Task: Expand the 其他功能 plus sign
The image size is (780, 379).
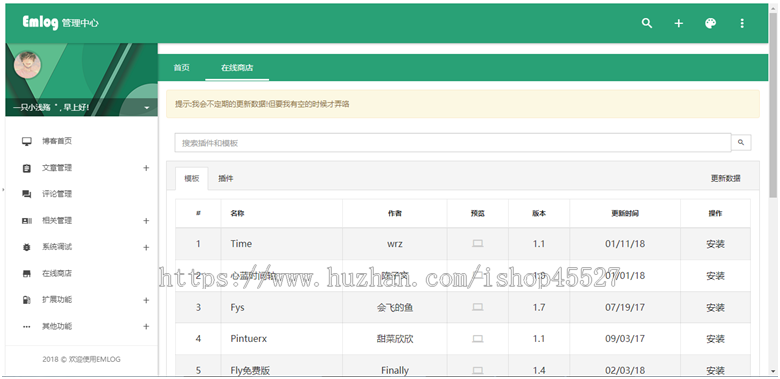Action: pyautogui.click(x=146, y=326)
